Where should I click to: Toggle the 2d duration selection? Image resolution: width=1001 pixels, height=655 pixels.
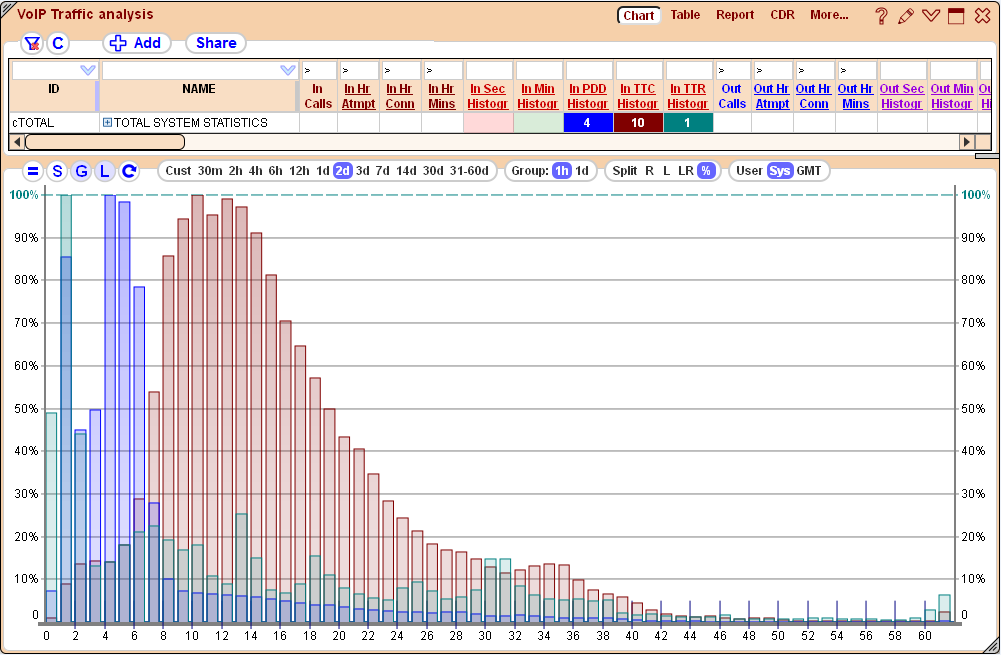tap(342, 170)
